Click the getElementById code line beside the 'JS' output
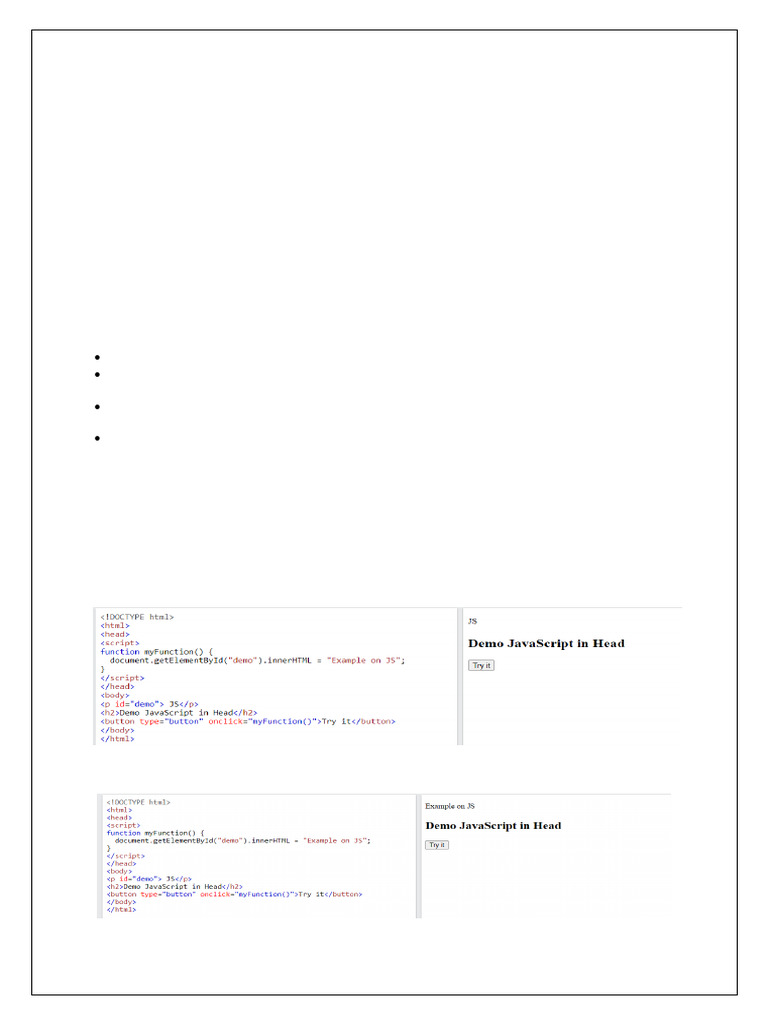 (257, 660)
